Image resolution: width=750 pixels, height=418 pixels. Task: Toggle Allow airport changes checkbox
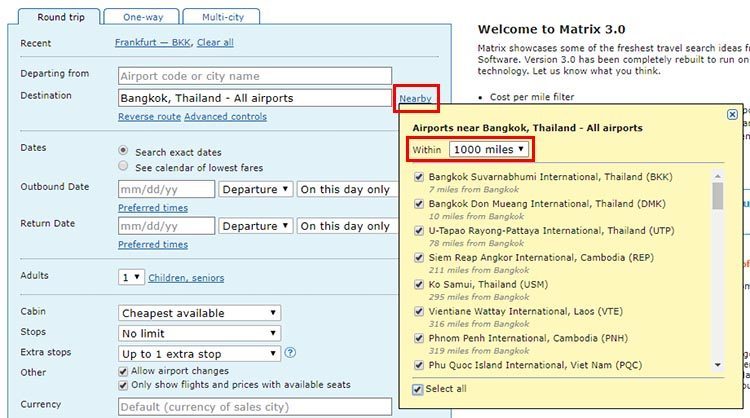(x=123, y=371)
